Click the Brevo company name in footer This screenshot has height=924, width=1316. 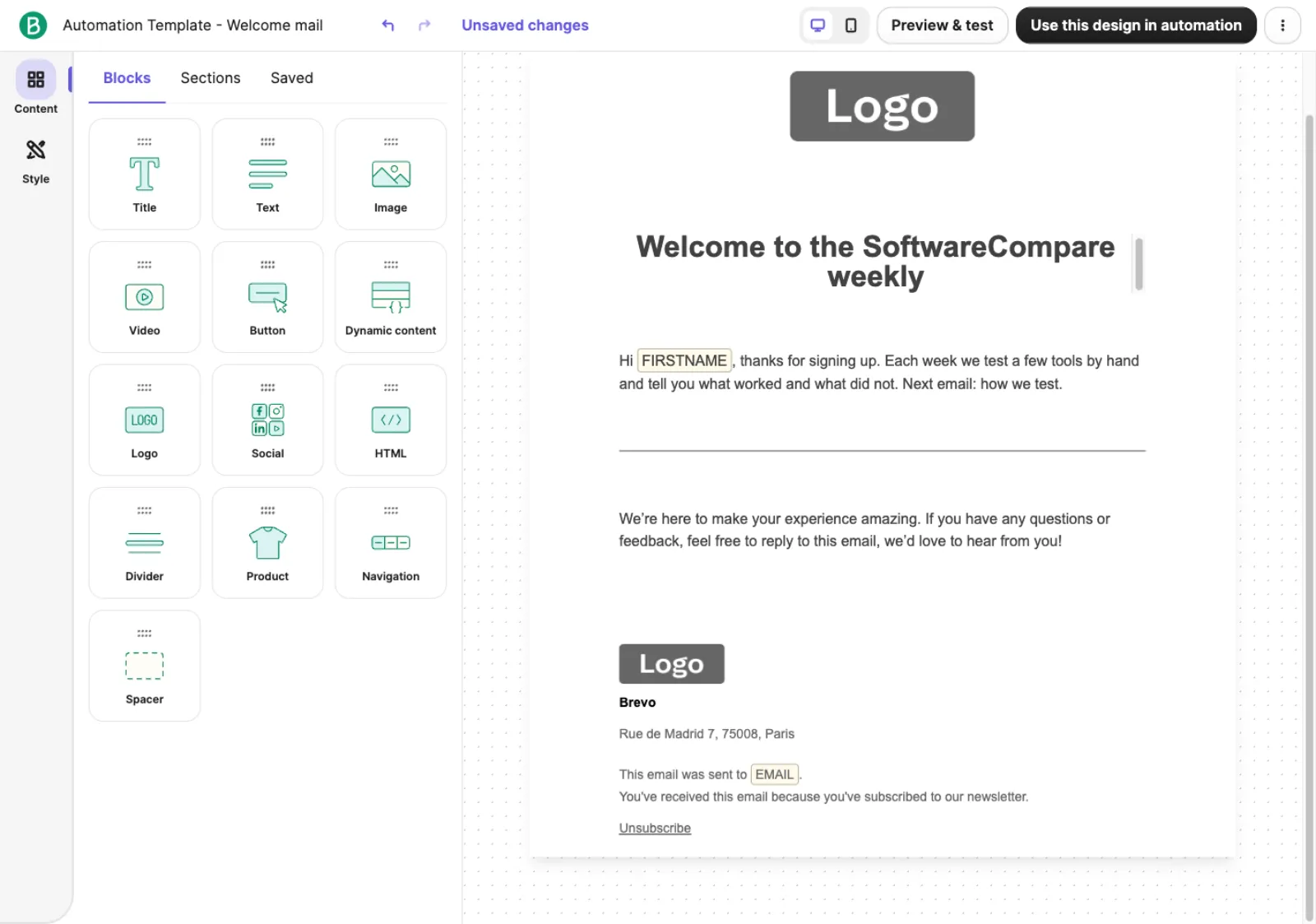coord(637,703)
